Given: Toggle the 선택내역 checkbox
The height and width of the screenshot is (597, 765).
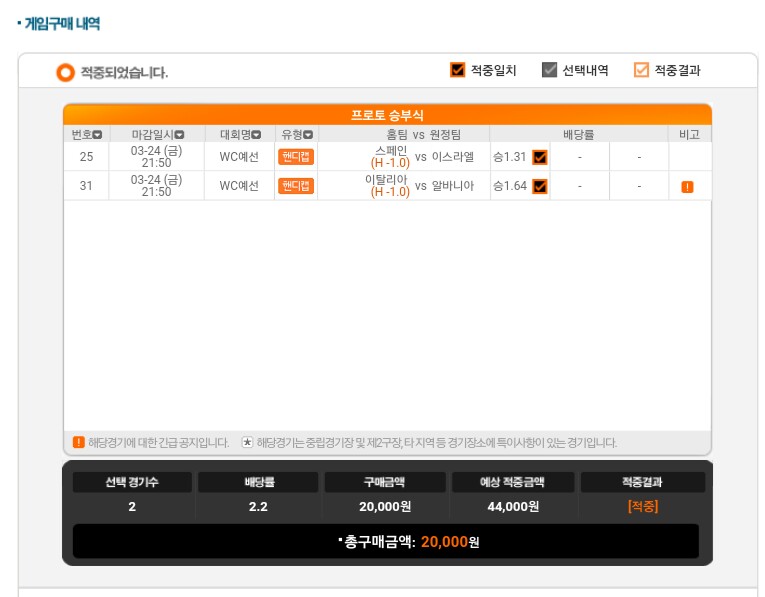Looking at the screenshot, I should click(x=549, y=70).
